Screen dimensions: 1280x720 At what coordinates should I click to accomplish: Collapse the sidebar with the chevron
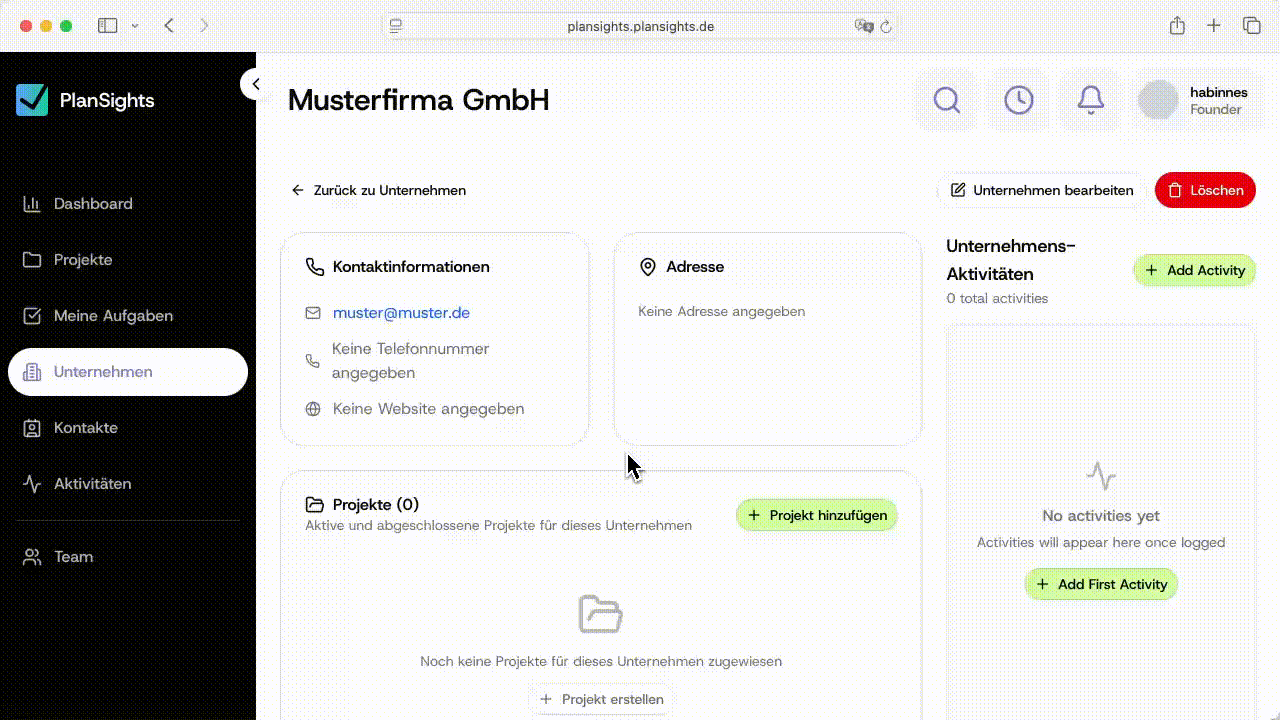coord(255,84)
